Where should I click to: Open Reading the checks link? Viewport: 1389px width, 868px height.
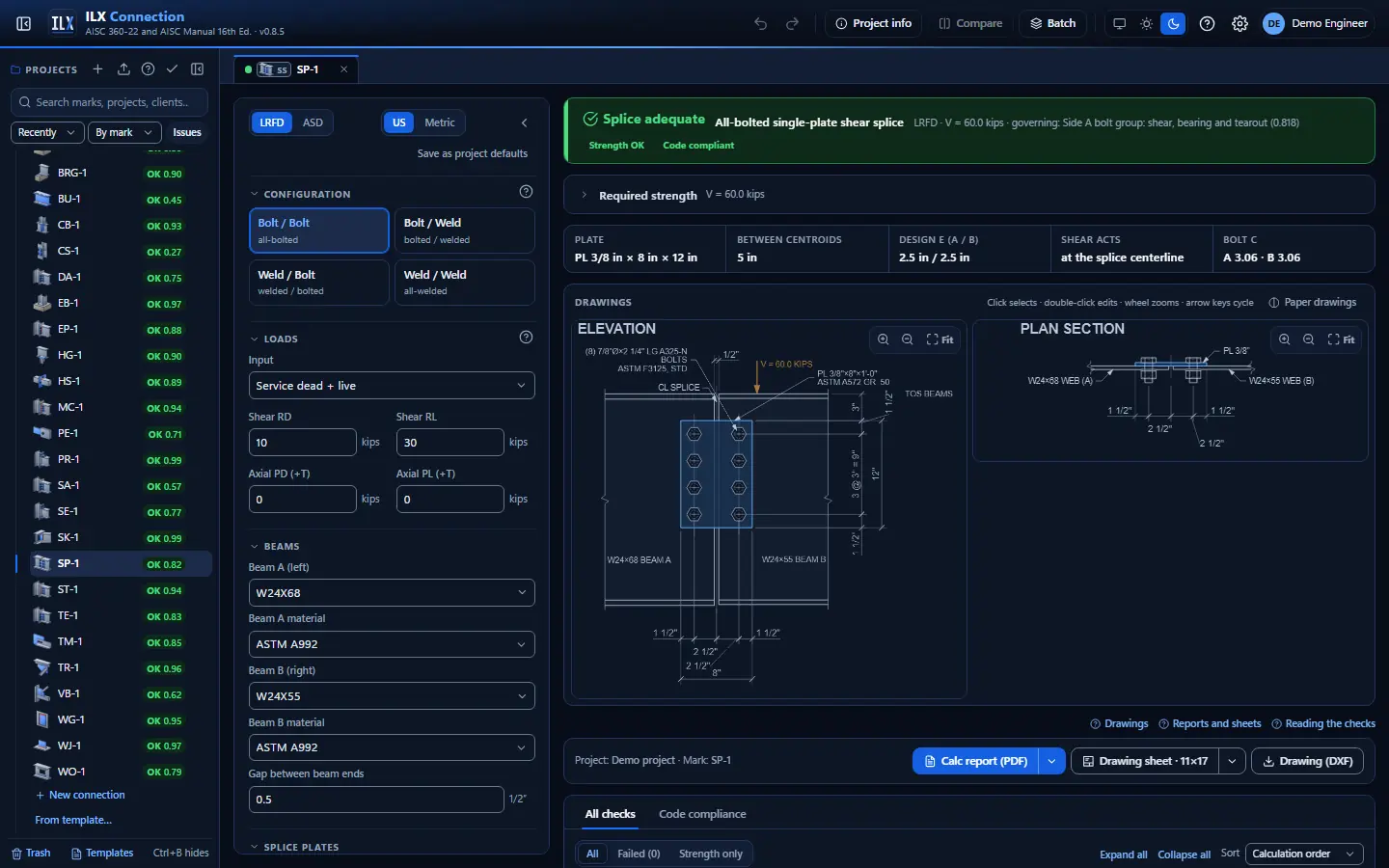(1323, 723)
